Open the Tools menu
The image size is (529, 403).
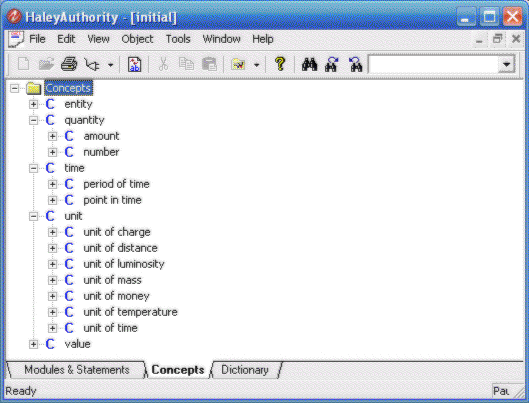click(x=178, y=39)
